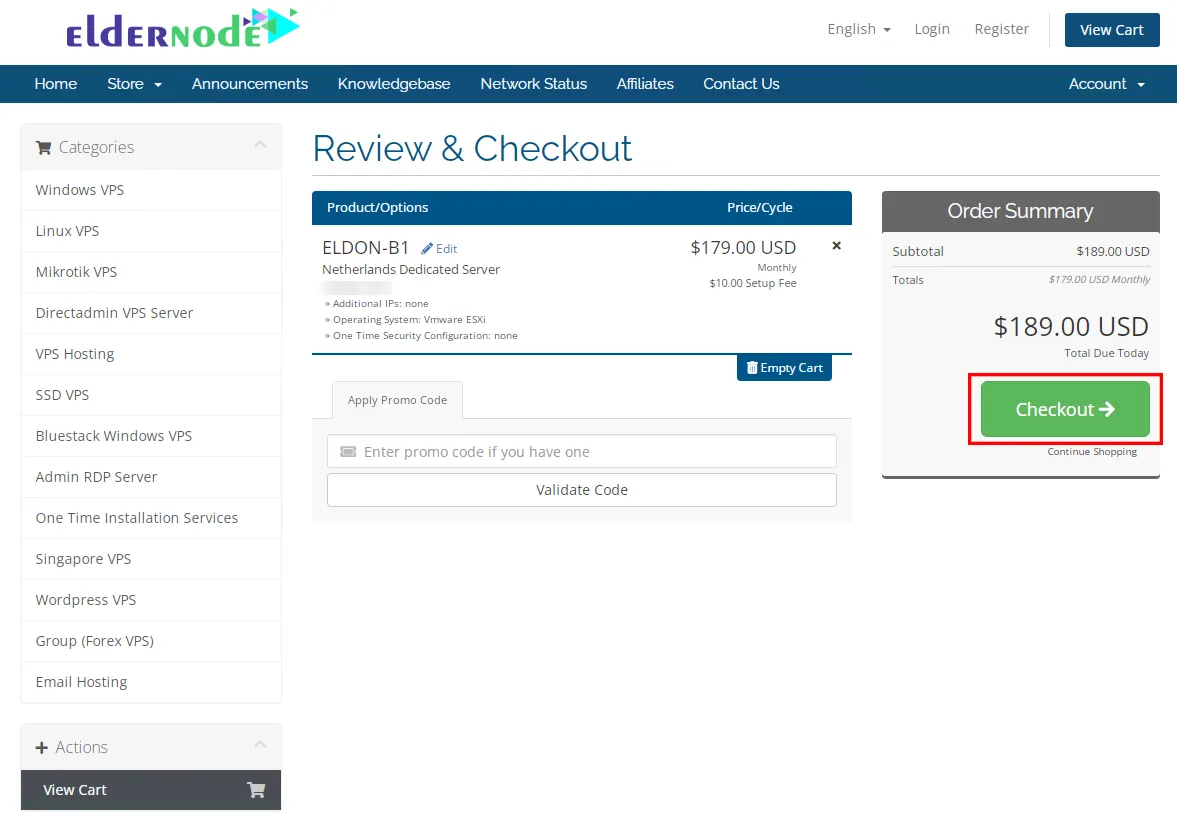Image resolution: width=1177 pixels, height=814 pixels.
Task: Remove ELDON-B1 item with the X icon
Action: pyautogui.click(x=836, y=246)
